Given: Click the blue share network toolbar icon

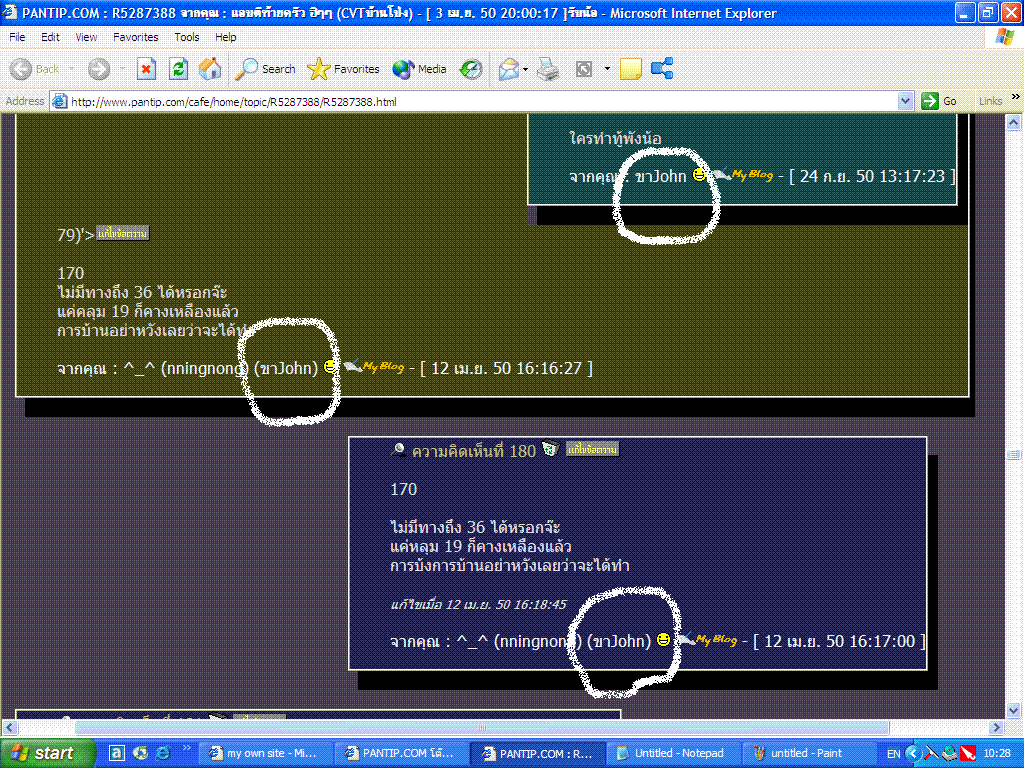Looking at the screenshot, I should tap(662, 69).
